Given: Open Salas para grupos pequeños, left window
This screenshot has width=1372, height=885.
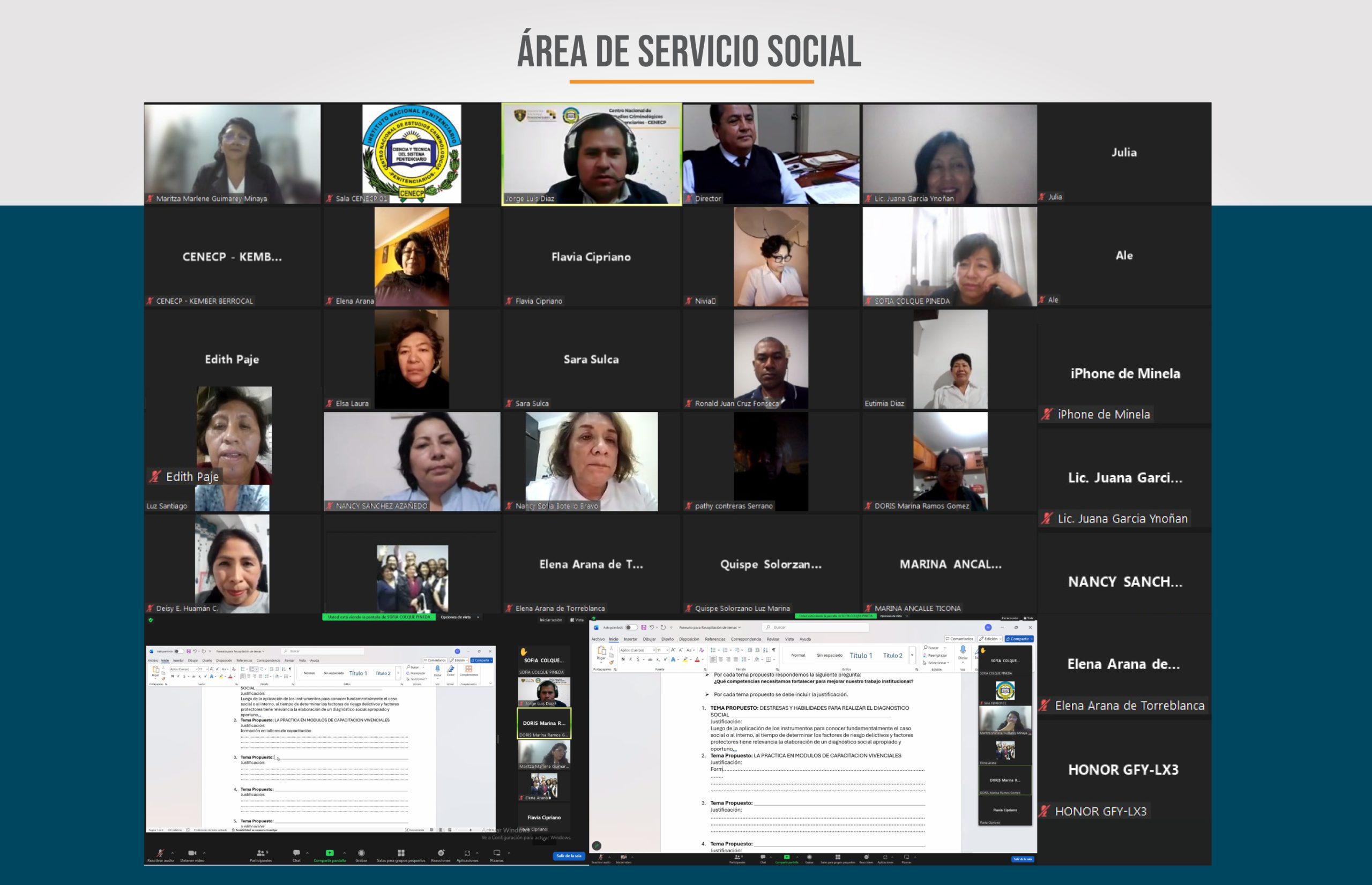Looking at the screenshot, I should (401, 853).
